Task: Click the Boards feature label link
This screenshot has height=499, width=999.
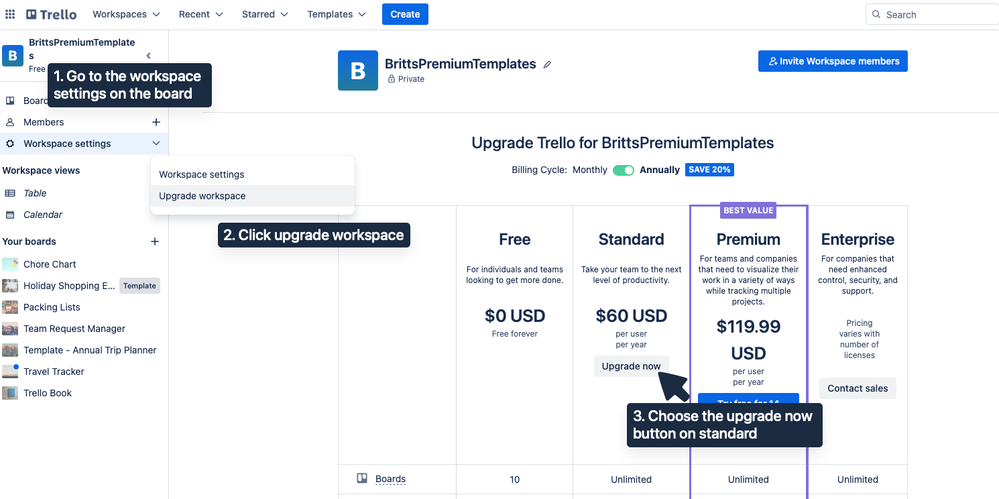Action: click(x=391, y=479)
